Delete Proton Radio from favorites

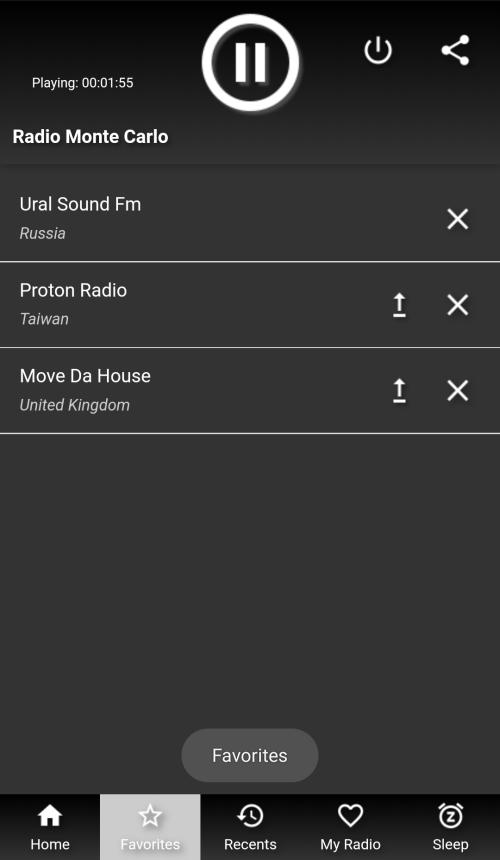coord(457,305)
